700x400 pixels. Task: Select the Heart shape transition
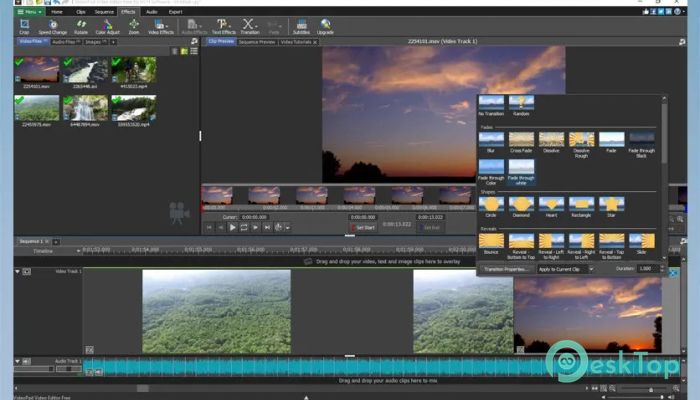tap(551, 207)
